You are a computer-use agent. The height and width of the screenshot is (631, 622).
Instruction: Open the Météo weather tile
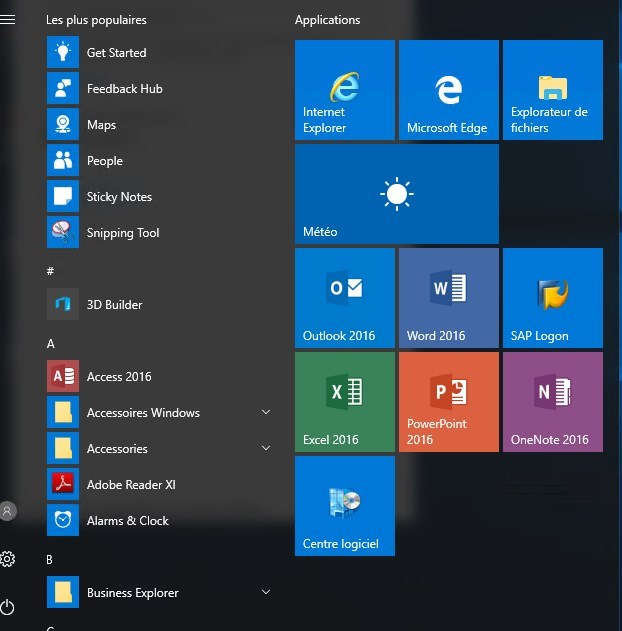397,194
